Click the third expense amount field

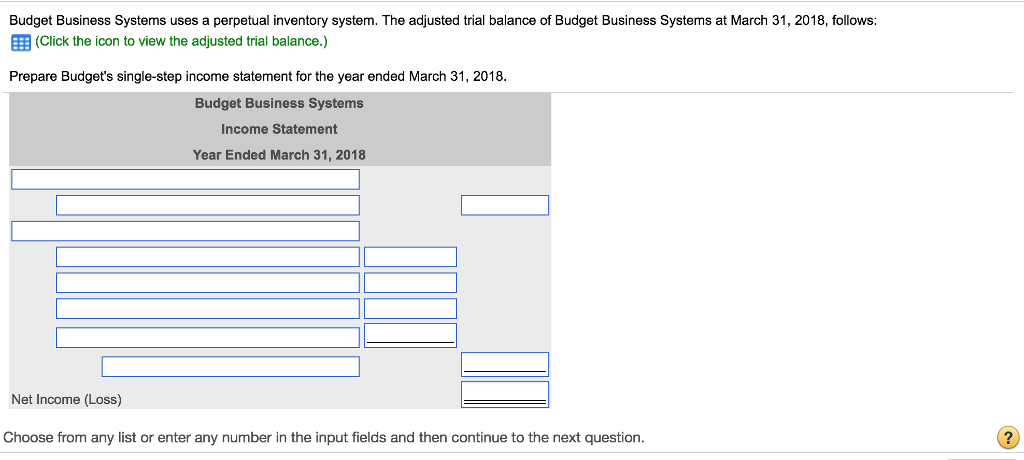(410, 308)
